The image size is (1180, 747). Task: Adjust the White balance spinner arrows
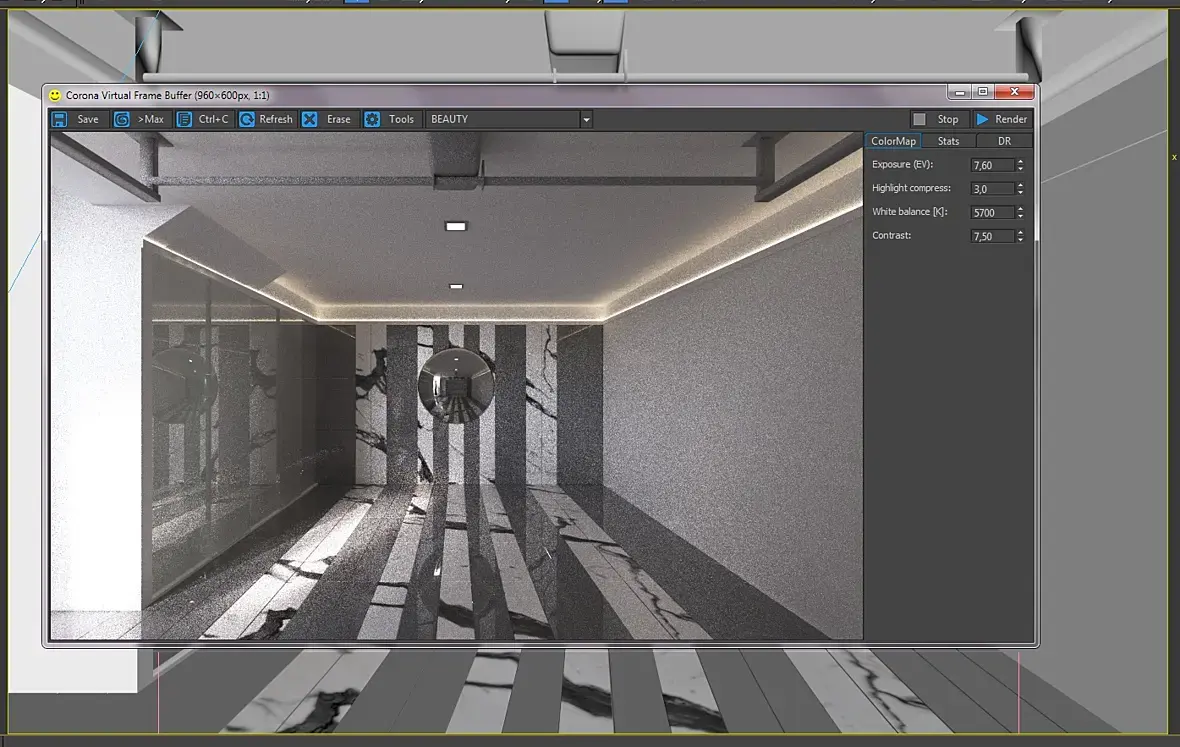pos(1020,212)
